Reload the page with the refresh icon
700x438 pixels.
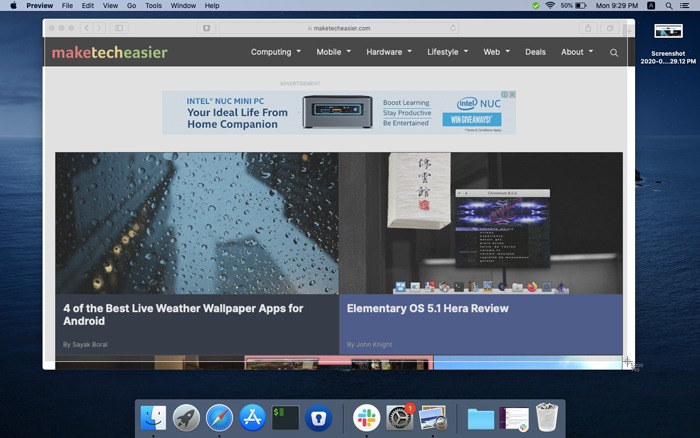point(453,28)
